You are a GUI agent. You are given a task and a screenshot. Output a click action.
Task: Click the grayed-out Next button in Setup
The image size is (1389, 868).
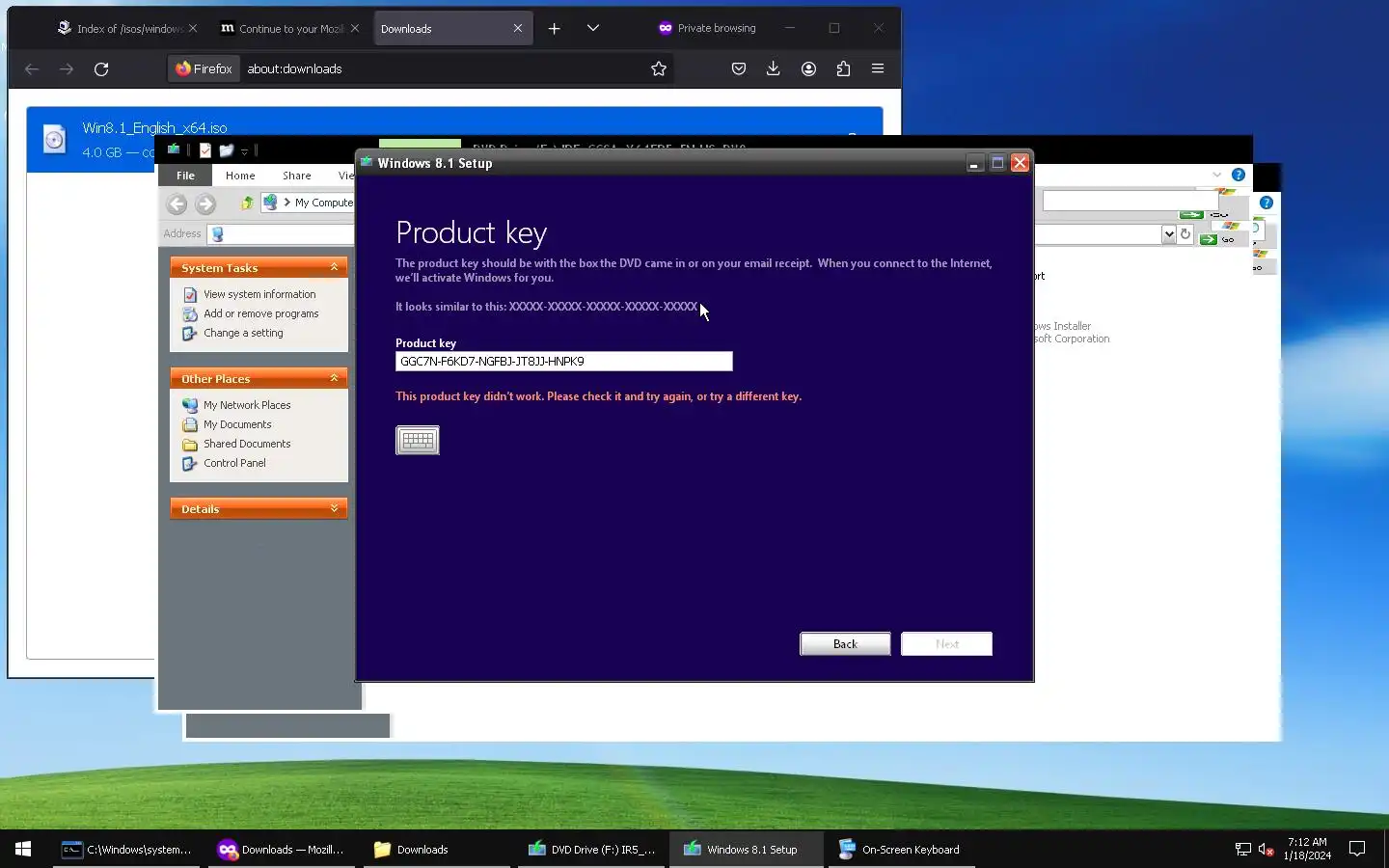coord(946,644)
